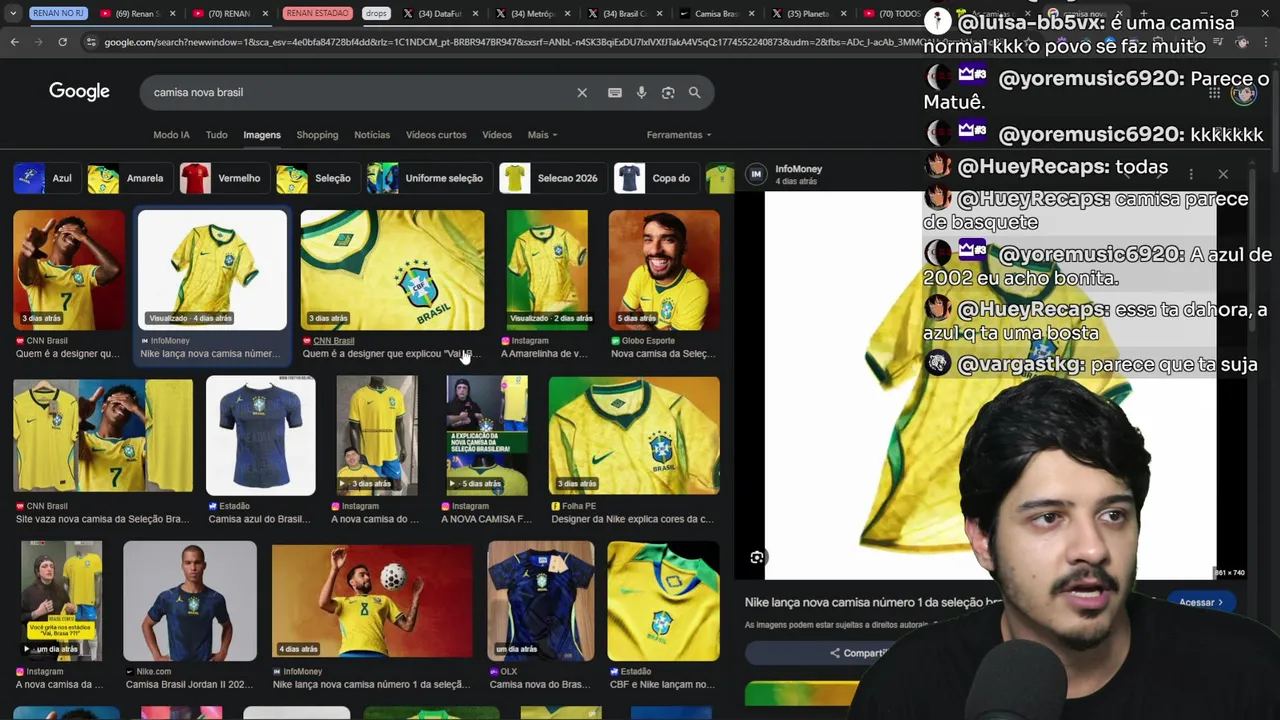Open the Notícias tab
This screenshot has width=1280, height=720.
(x=372, y=135)
